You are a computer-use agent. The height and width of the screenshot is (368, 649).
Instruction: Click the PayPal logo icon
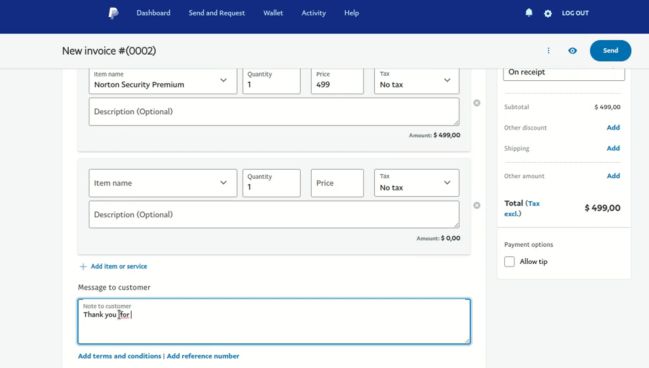(113, 13)
